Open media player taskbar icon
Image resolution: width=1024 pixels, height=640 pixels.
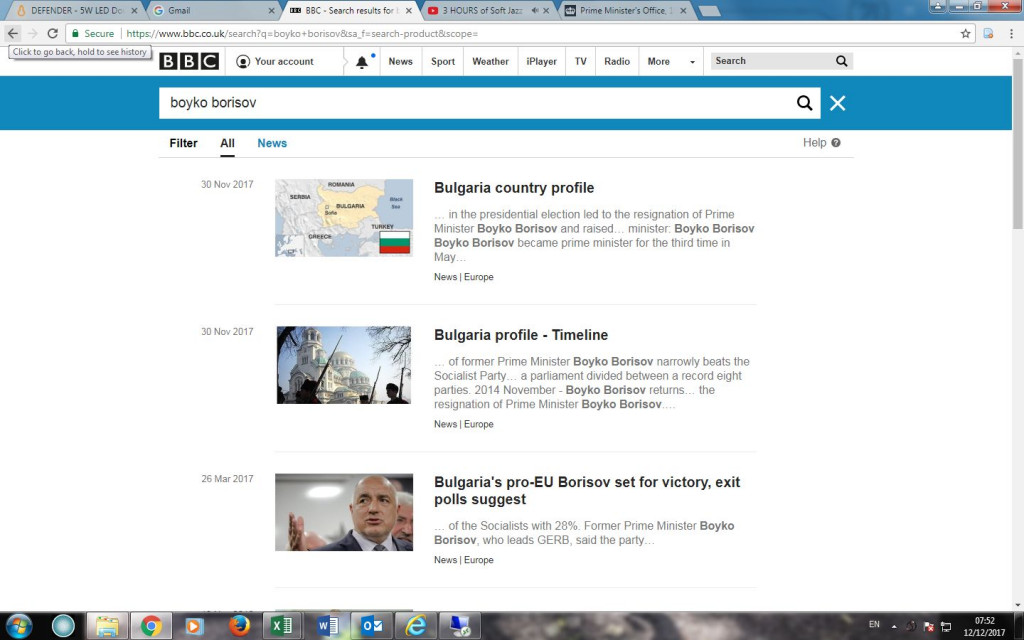point(195,626)
